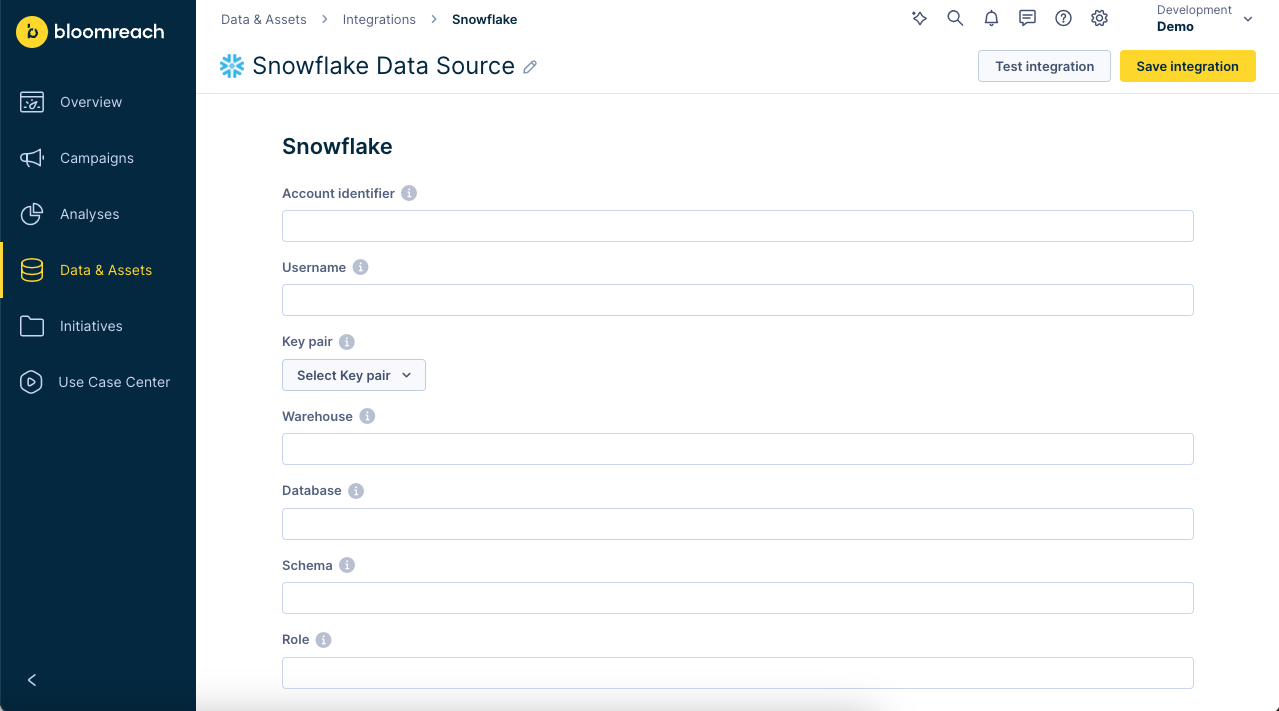The image size is (1279, 711).
Task: Show Role info tooltip icon
Action: (x=324, y=640)
